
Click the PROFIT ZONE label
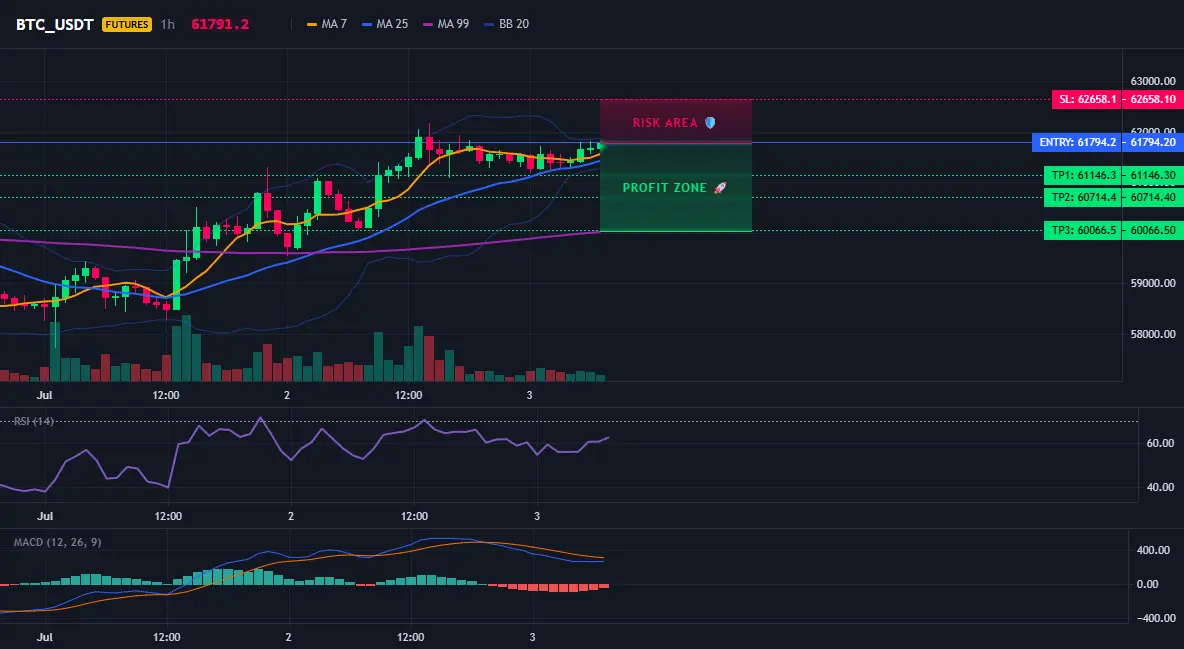[674, 187]
